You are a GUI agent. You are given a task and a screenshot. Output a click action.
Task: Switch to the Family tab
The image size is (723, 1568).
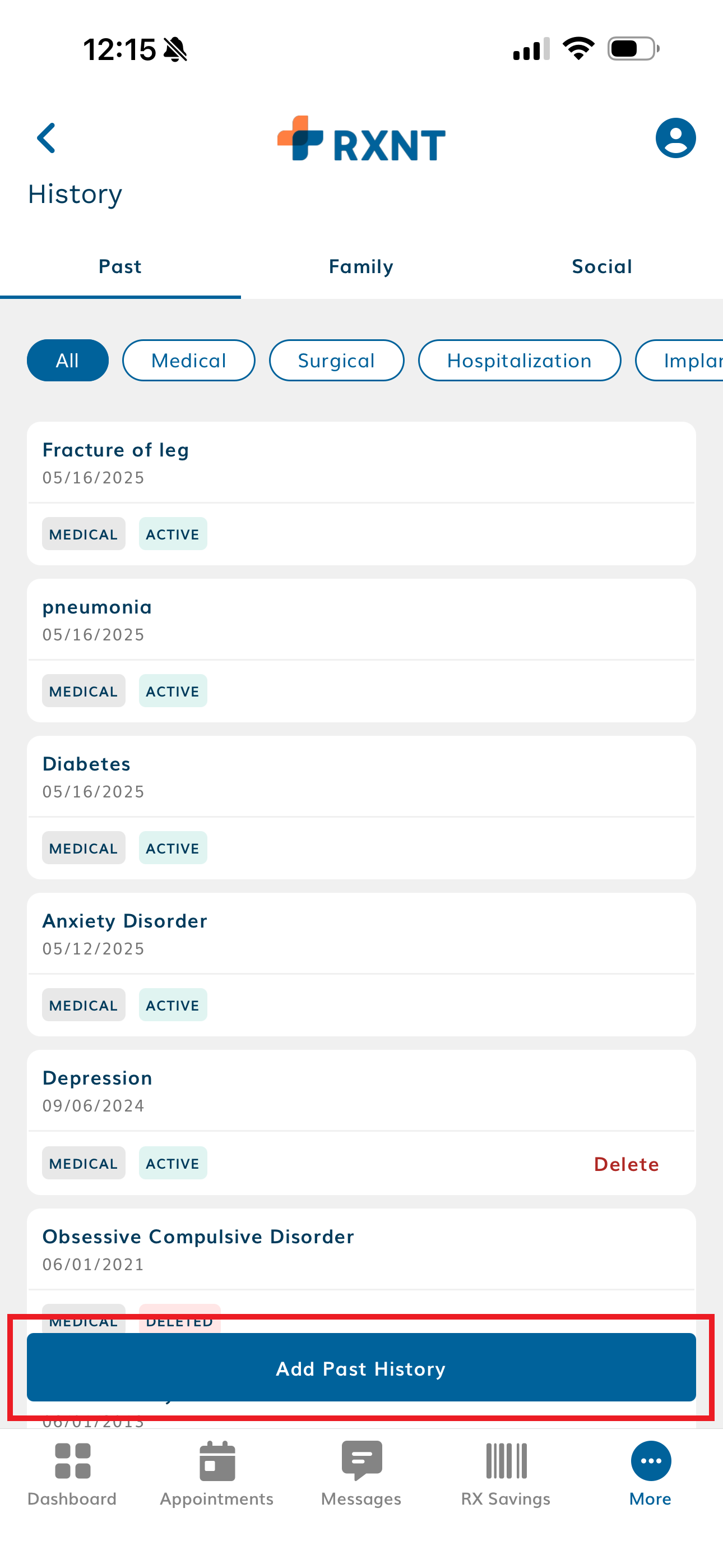pyautogui.click(x=361, y=266)
